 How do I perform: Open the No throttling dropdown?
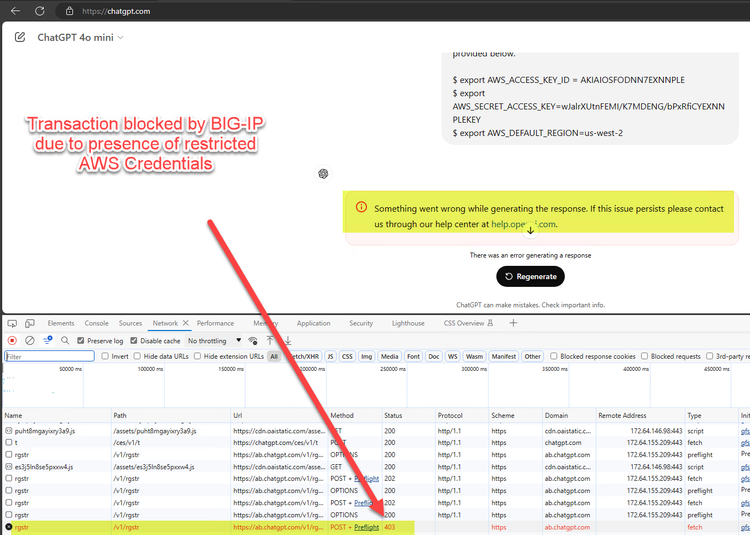click(214, 340)
